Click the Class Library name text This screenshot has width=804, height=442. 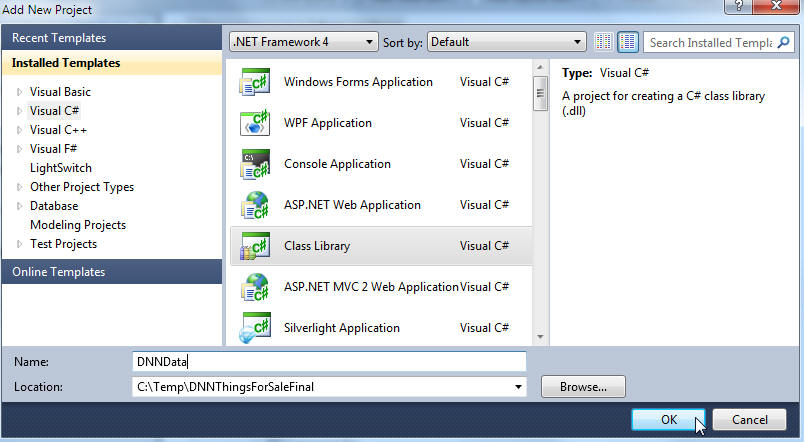point(317,246)
